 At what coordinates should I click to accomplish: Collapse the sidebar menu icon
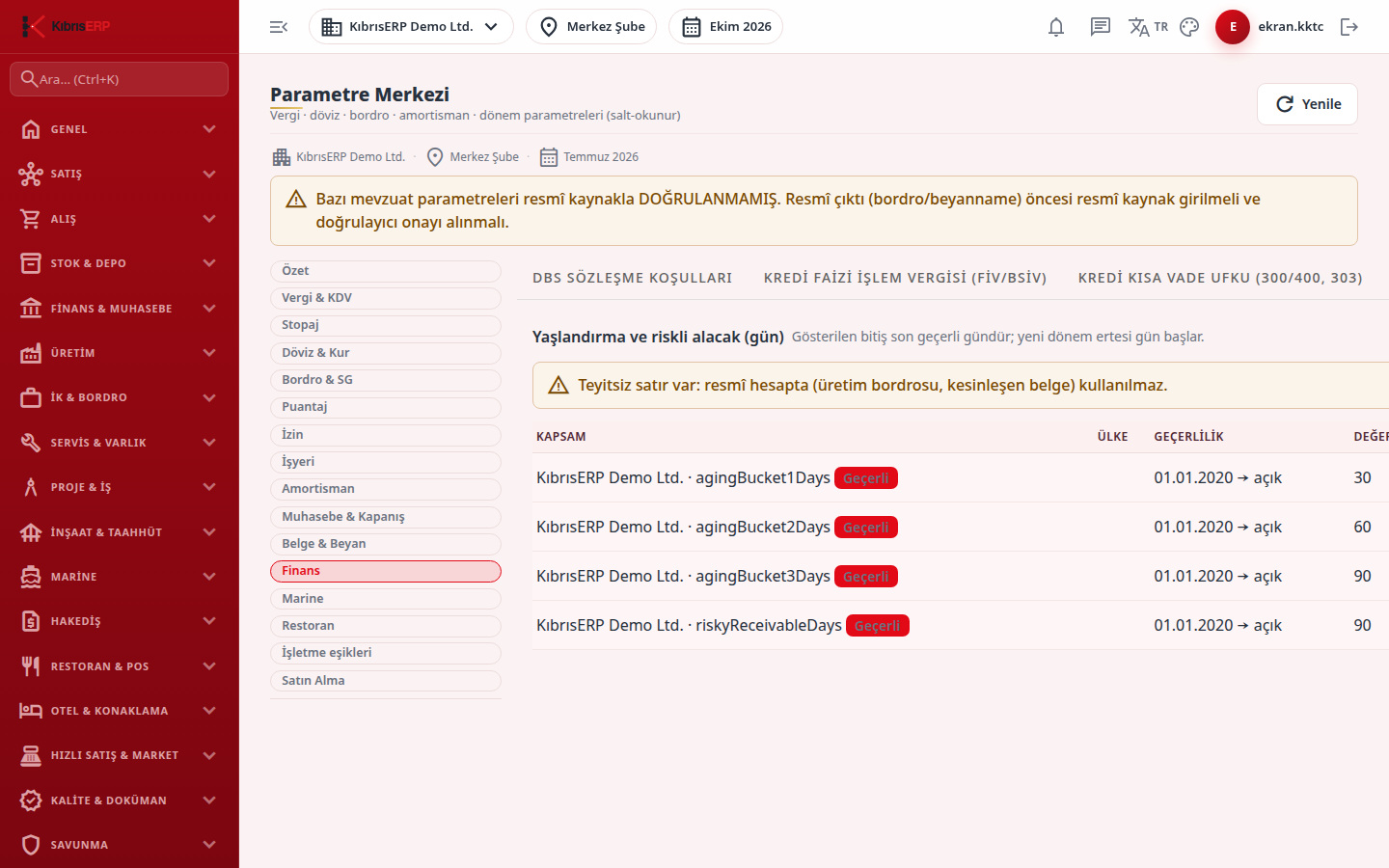[279, 27]
